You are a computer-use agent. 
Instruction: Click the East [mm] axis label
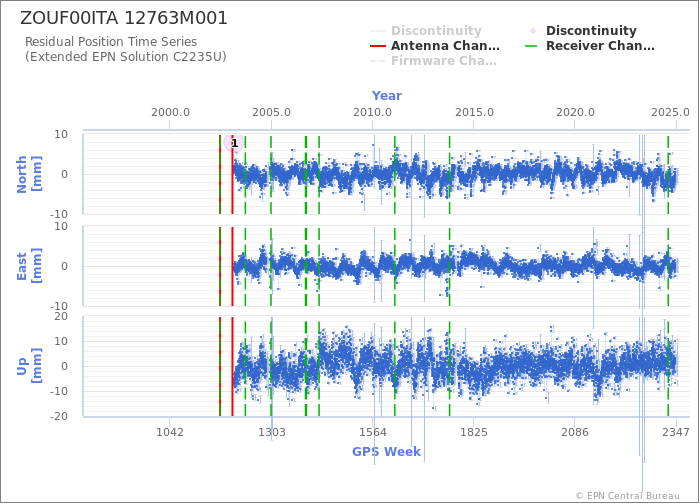(x=29, y=266)
